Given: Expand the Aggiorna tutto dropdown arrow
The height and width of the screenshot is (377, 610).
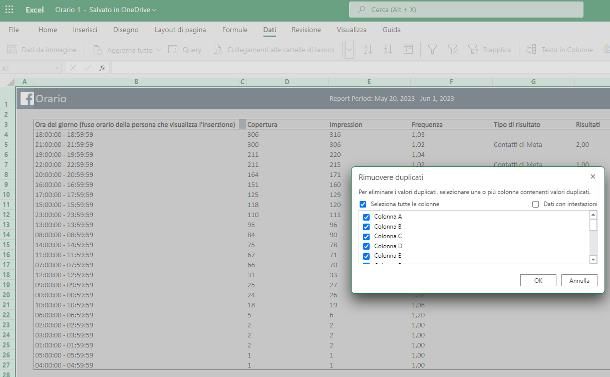Looking at the screenshot, I should [158, 50].
